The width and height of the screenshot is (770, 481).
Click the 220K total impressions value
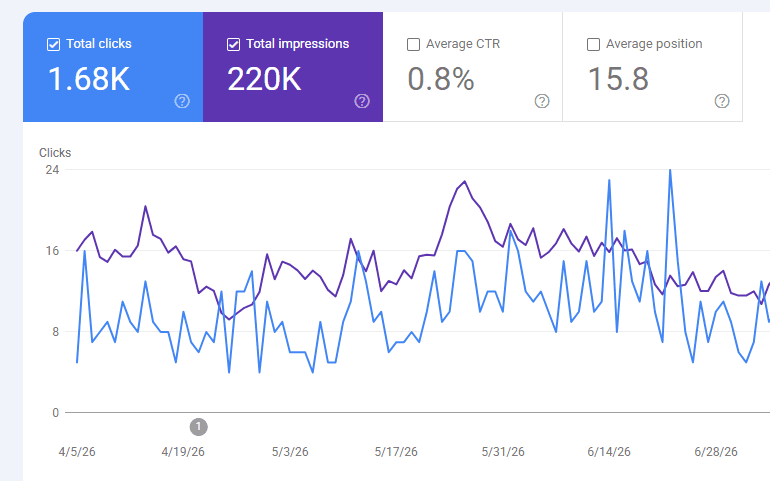[264, 79]
